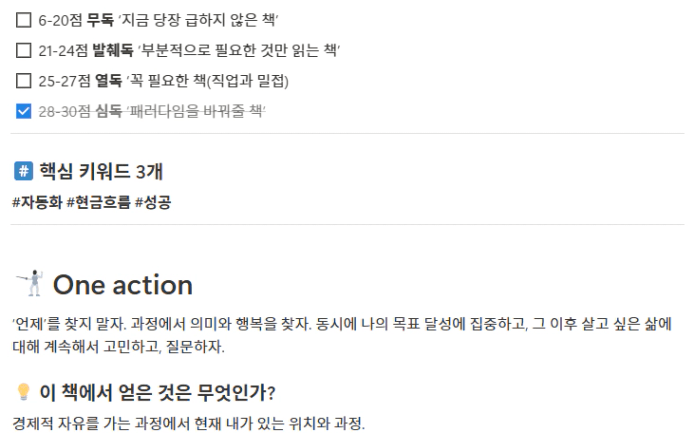Click the light bulb emoji icon
The image size is (694, 433).
(x=23, y=392)
